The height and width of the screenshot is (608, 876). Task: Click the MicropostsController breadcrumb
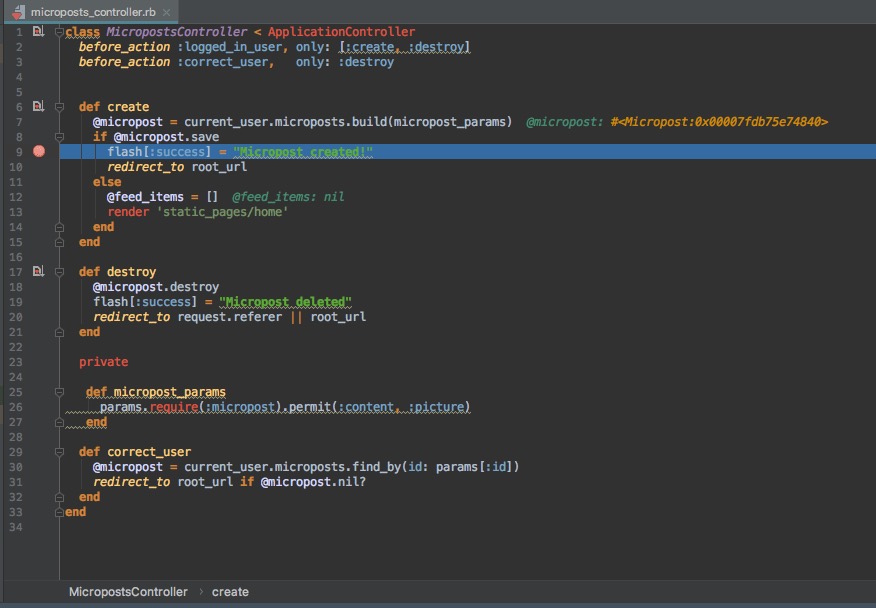point(128,592)
